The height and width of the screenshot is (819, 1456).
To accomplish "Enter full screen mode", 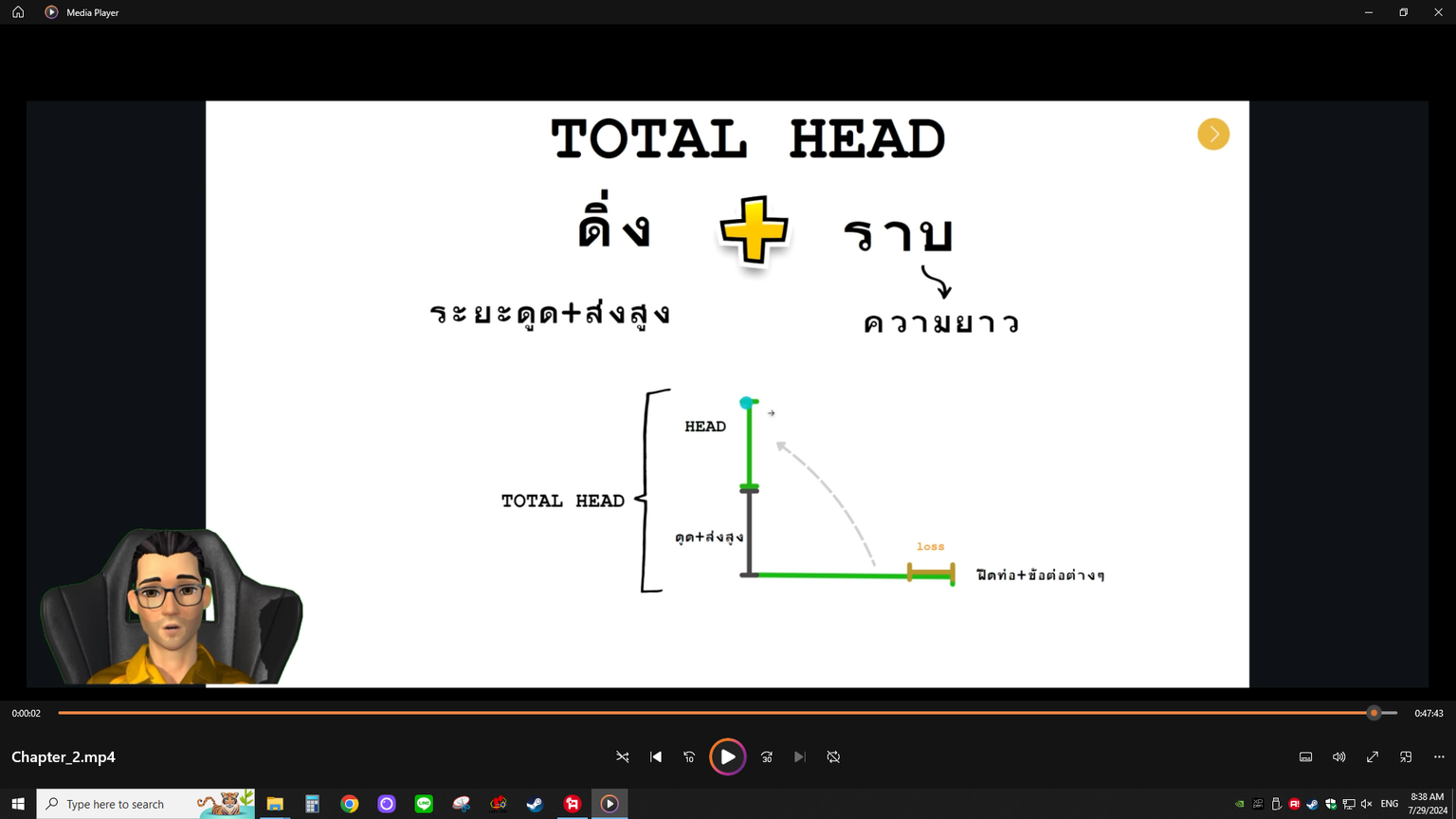I will pyautogui.click(x=1373, y=757).
